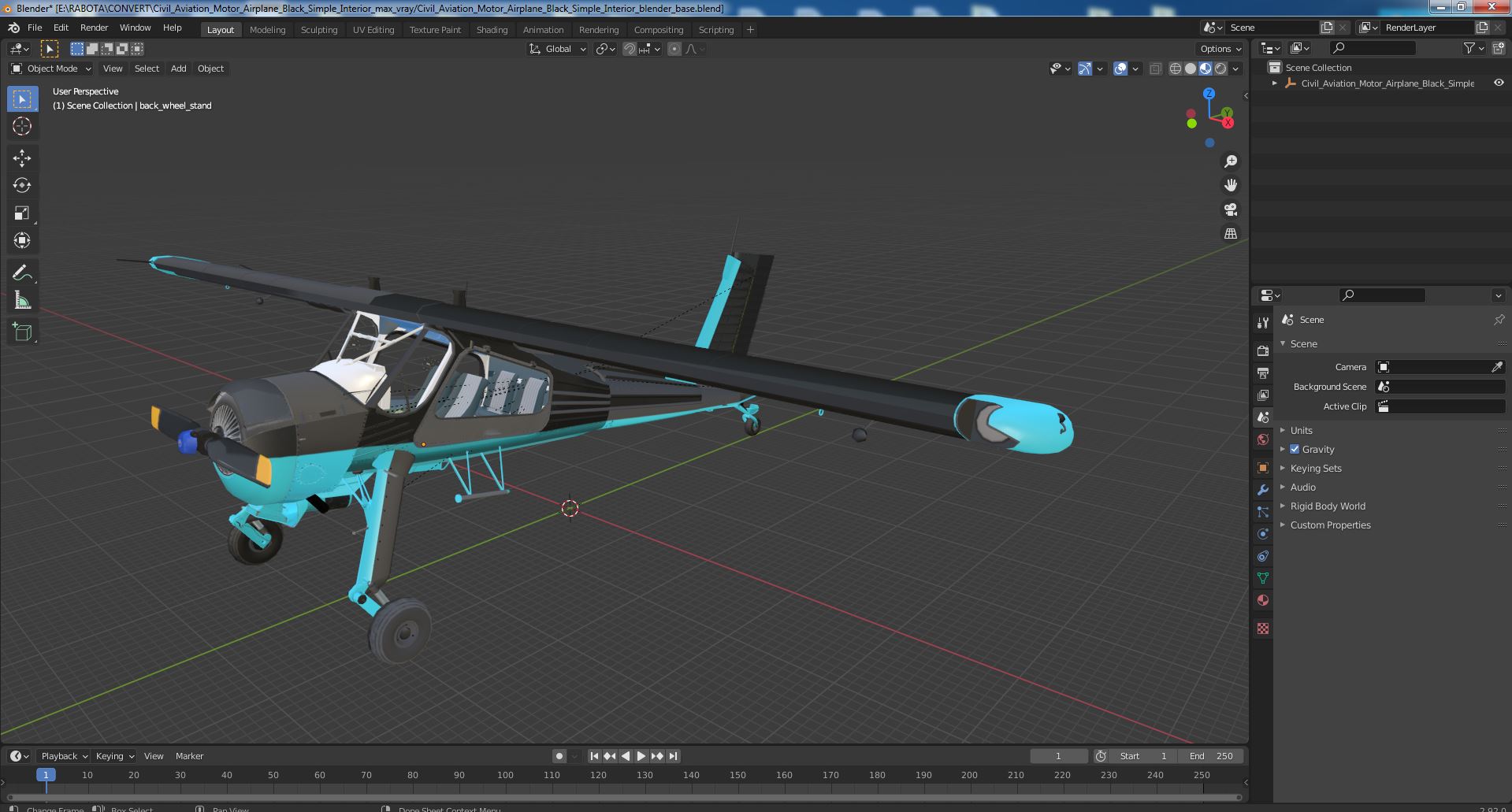The height and width of the screenshot is (812, 1512).
Task: Toggle snapping magnet
Action: [630, 49]
